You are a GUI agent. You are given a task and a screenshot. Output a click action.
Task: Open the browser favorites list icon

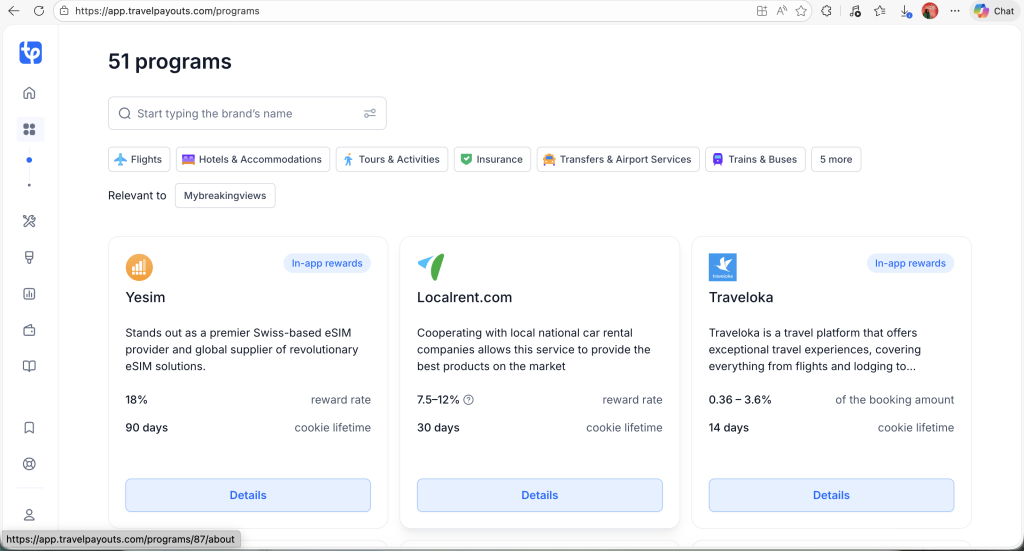pos(880,11)
